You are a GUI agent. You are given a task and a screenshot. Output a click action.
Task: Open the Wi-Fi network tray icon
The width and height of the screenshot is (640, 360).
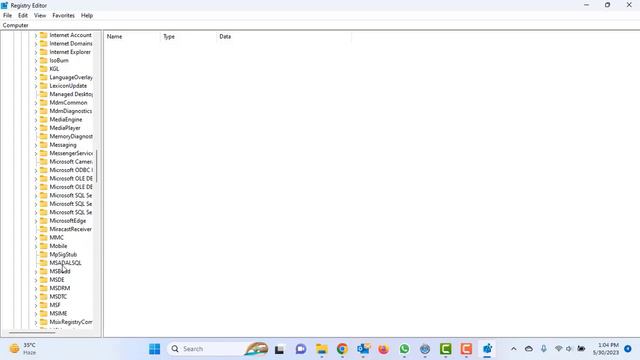pos(558,349)
